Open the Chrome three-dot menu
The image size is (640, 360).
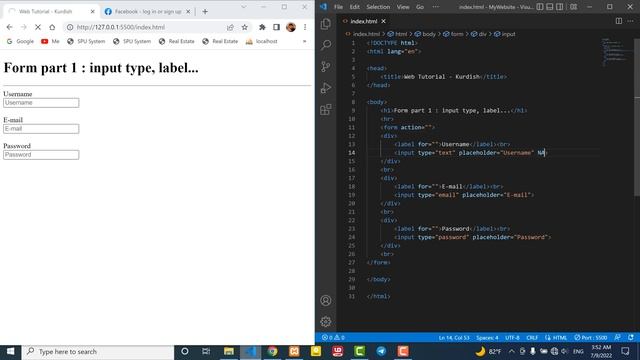pyautogui.click(x=305, y=27)
